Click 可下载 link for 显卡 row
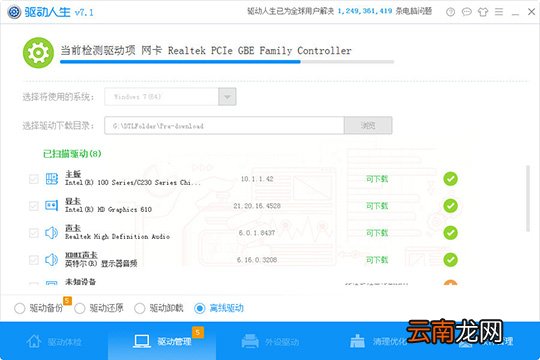Viewport: 540px width, 360px height. (377, 206)
